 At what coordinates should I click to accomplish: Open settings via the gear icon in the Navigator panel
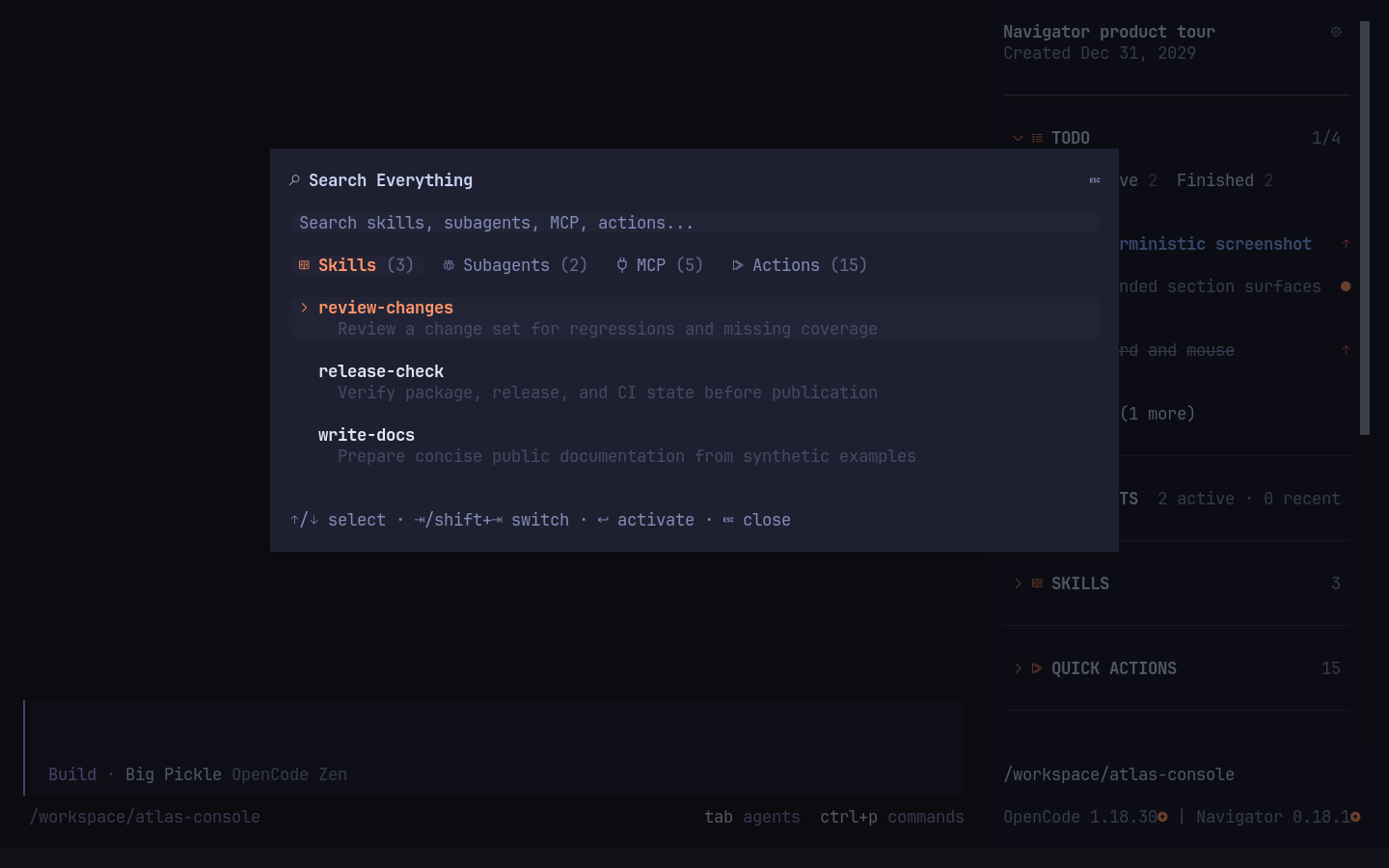(1336, 32)
